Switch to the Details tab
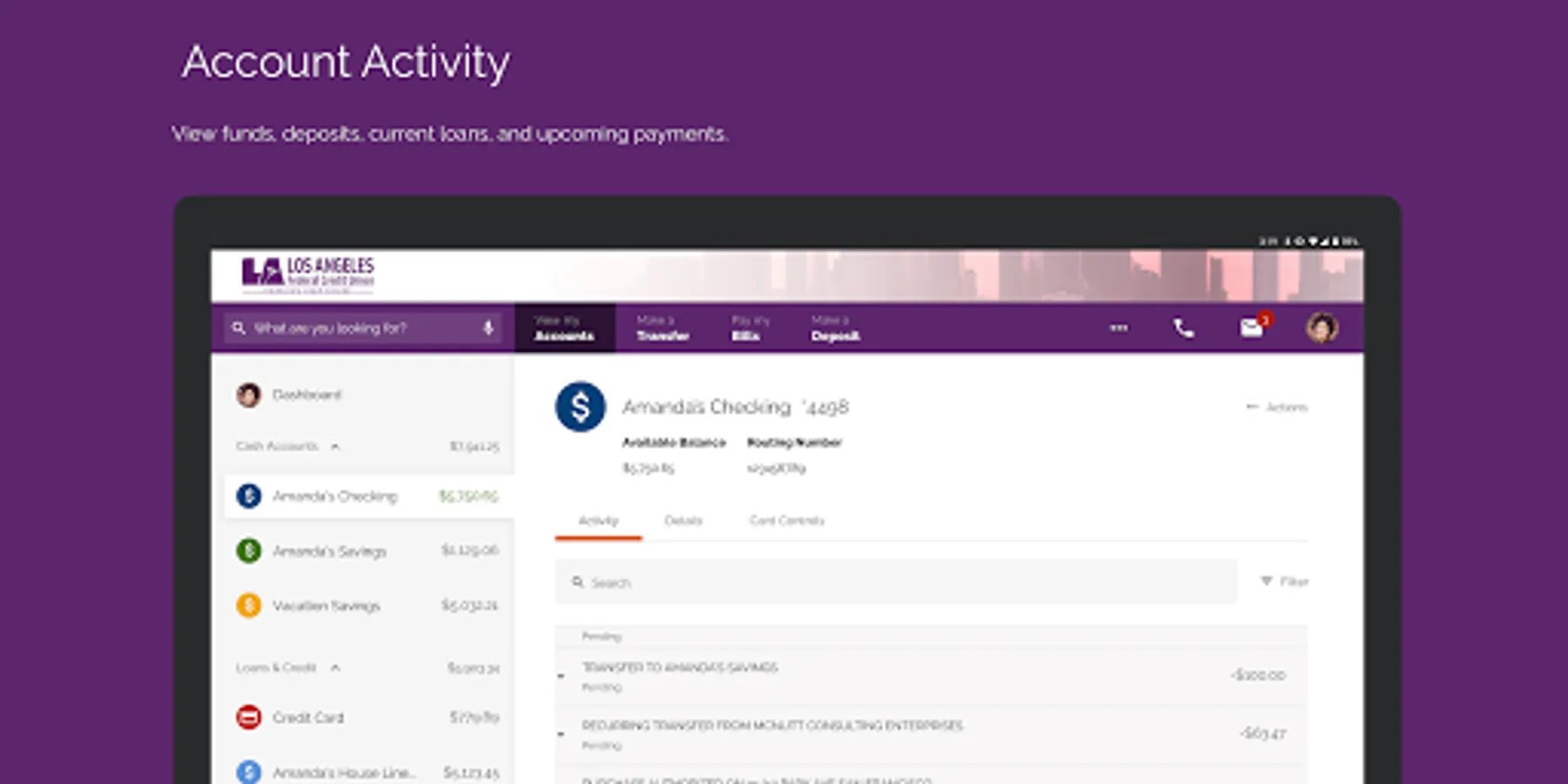Screen dimensions: 1568x784 point(683,521)
